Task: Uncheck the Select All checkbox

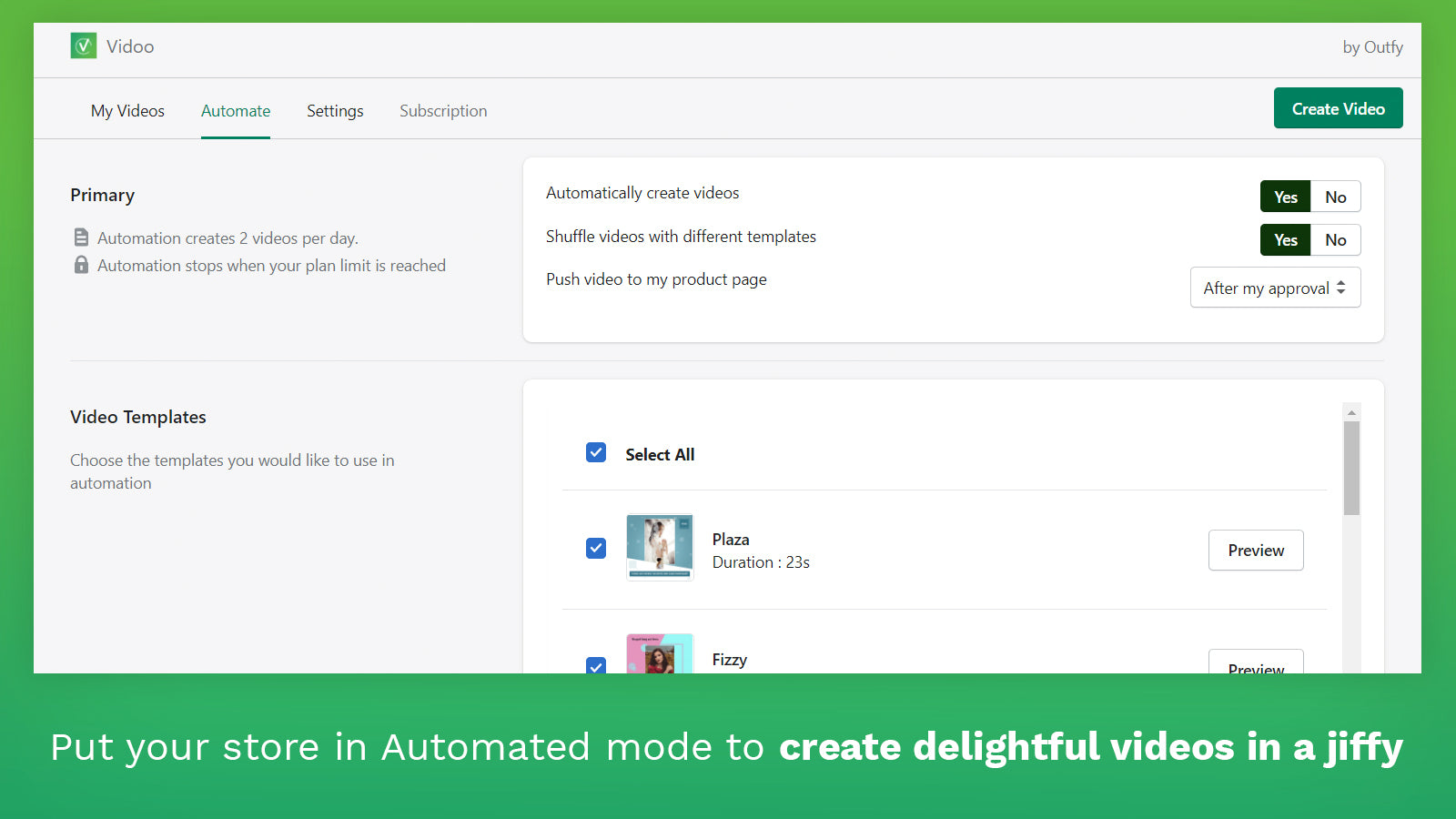Action: click(x=595, y=452)
